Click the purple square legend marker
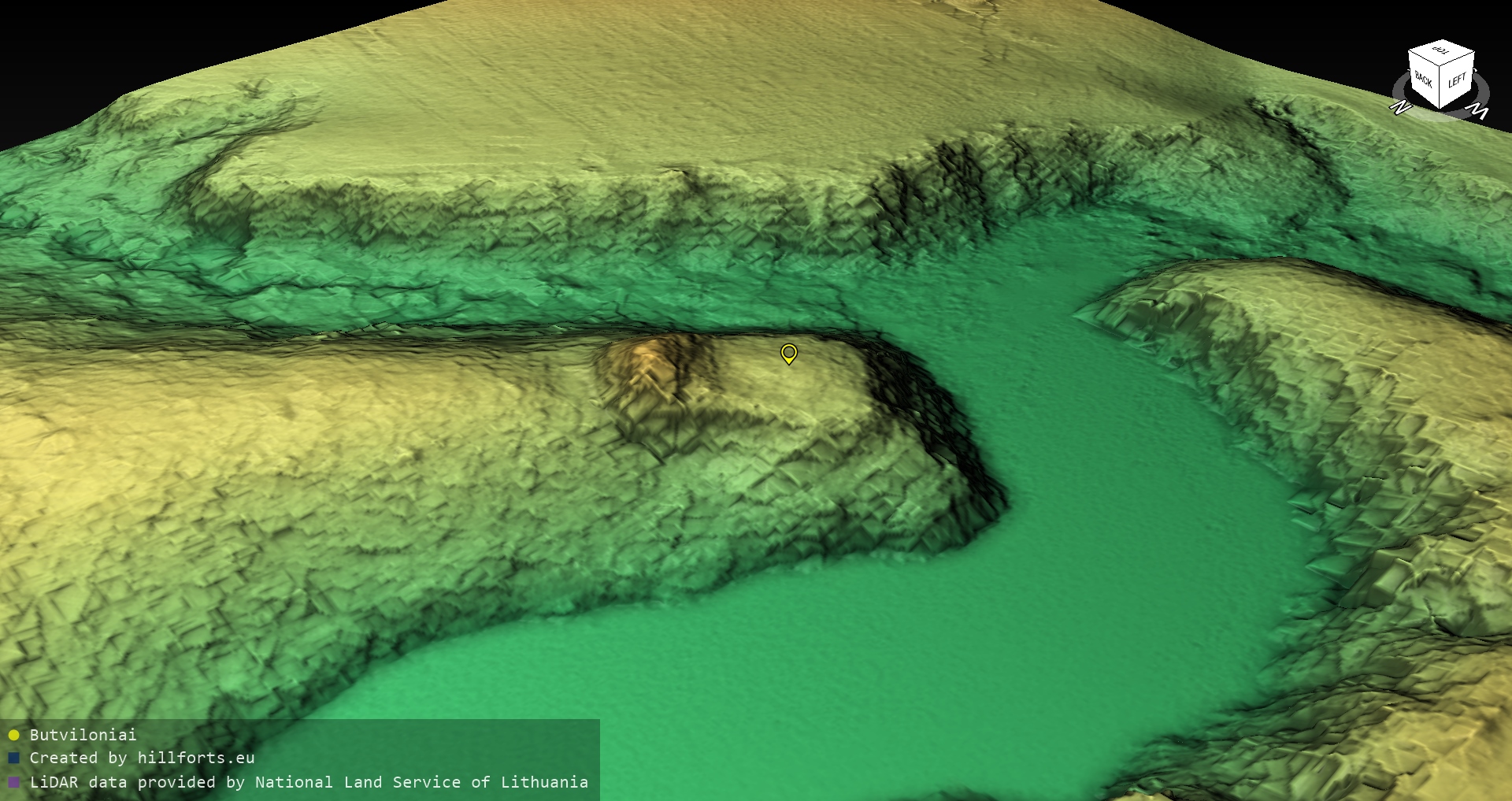 pyautogui.click(x=13, y=782)
